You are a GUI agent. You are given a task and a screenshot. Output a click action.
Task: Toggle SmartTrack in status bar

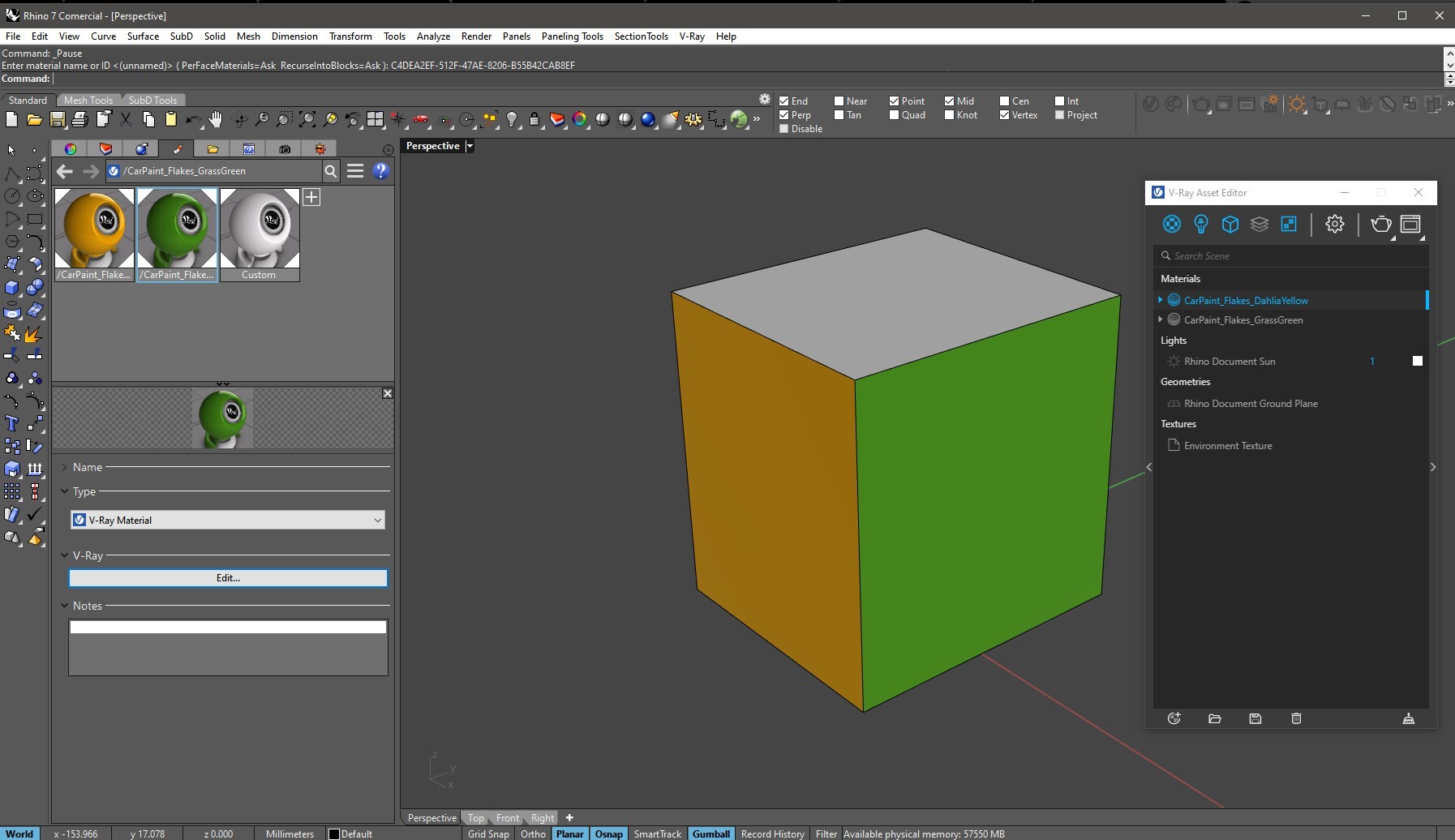tap(658, 834)
